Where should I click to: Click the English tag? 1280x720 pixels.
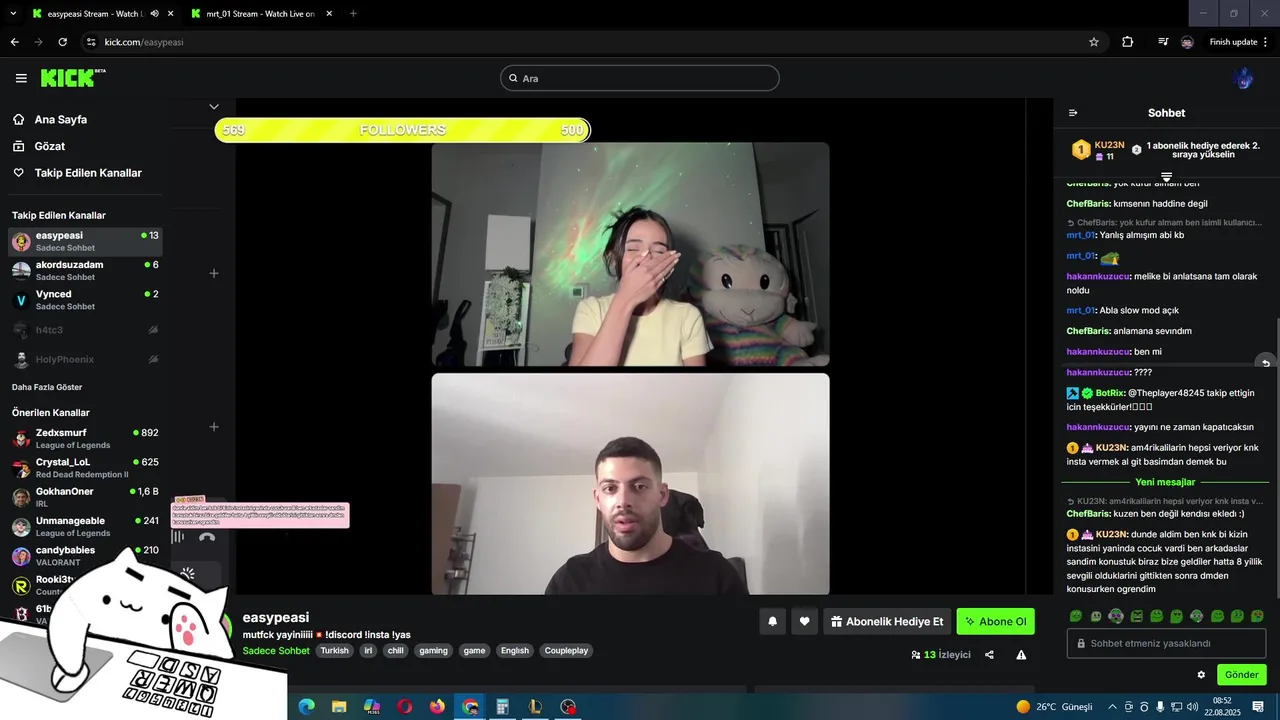[515, 650]
